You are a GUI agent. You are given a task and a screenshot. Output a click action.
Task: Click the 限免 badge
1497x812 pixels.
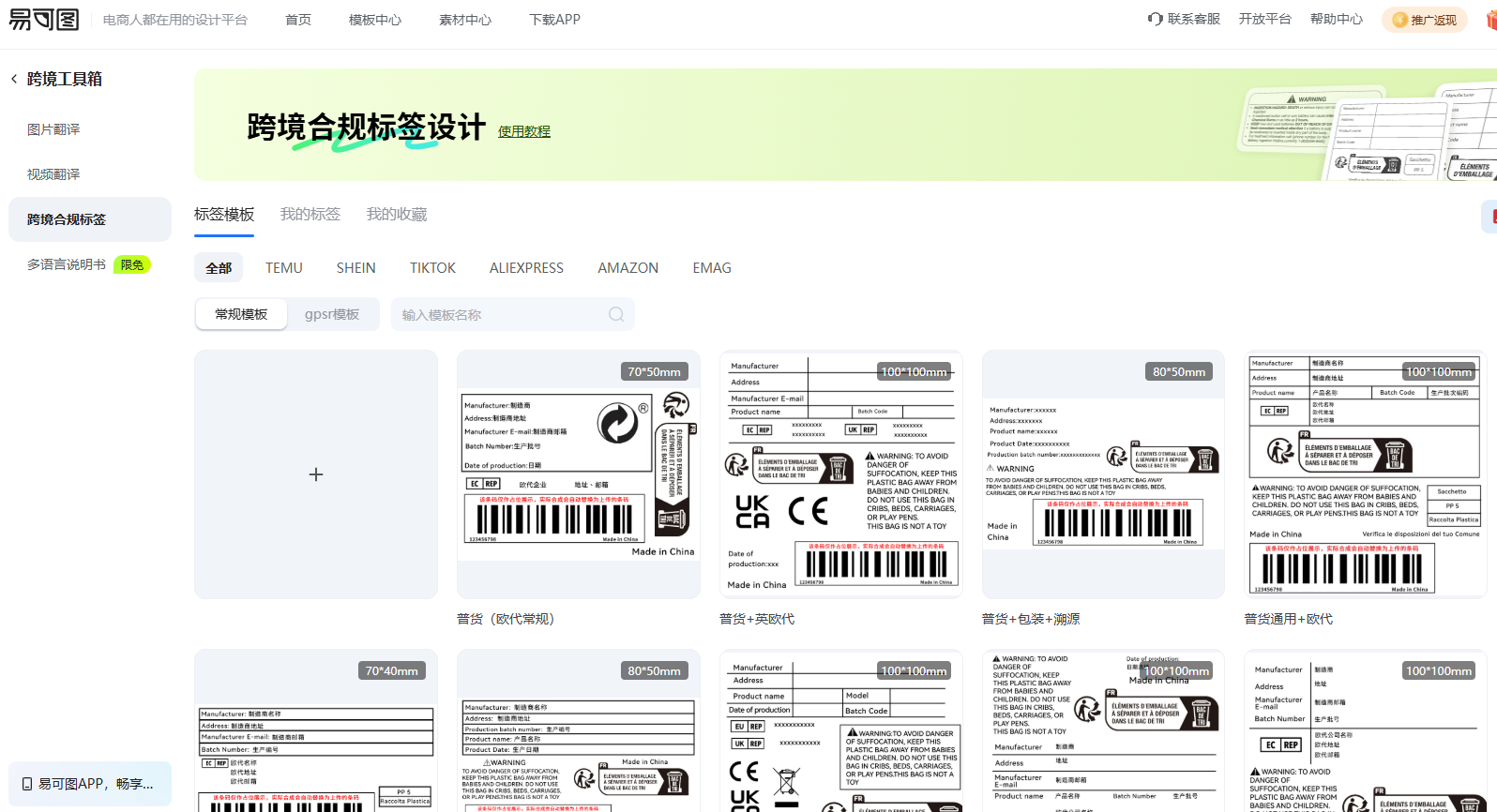(x=132, y=265)
